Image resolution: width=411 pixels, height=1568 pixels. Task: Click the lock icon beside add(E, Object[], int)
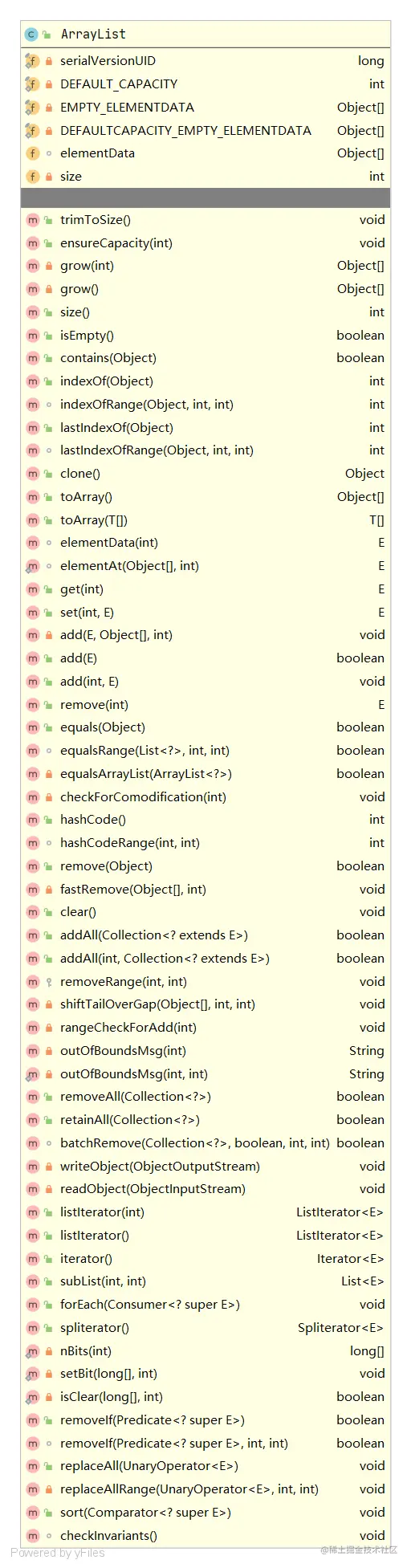tap(49, 635)
